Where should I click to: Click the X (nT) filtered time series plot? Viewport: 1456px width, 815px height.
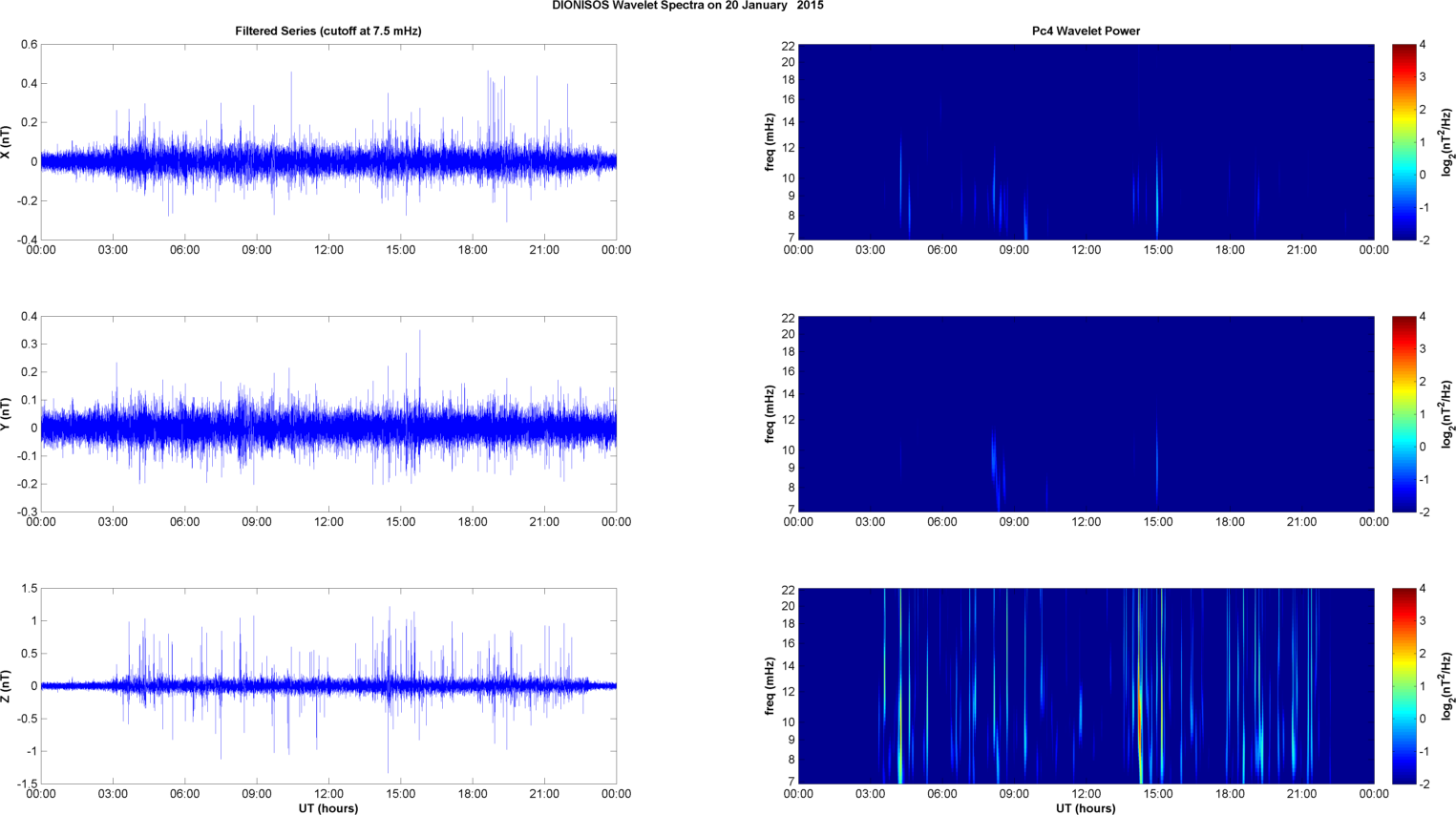coord(328,142)
